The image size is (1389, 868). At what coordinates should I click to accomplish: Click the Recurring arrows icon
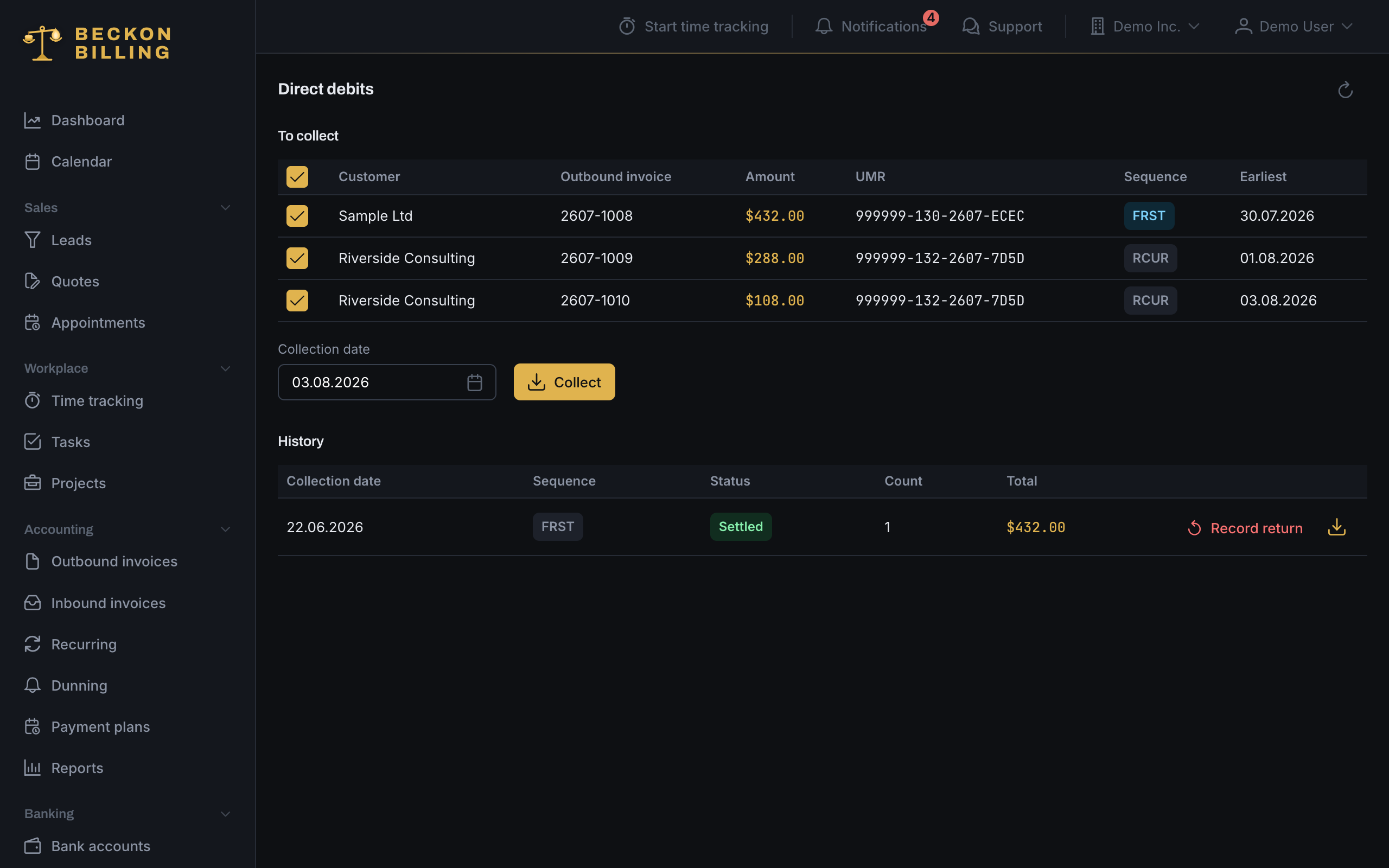33,644
